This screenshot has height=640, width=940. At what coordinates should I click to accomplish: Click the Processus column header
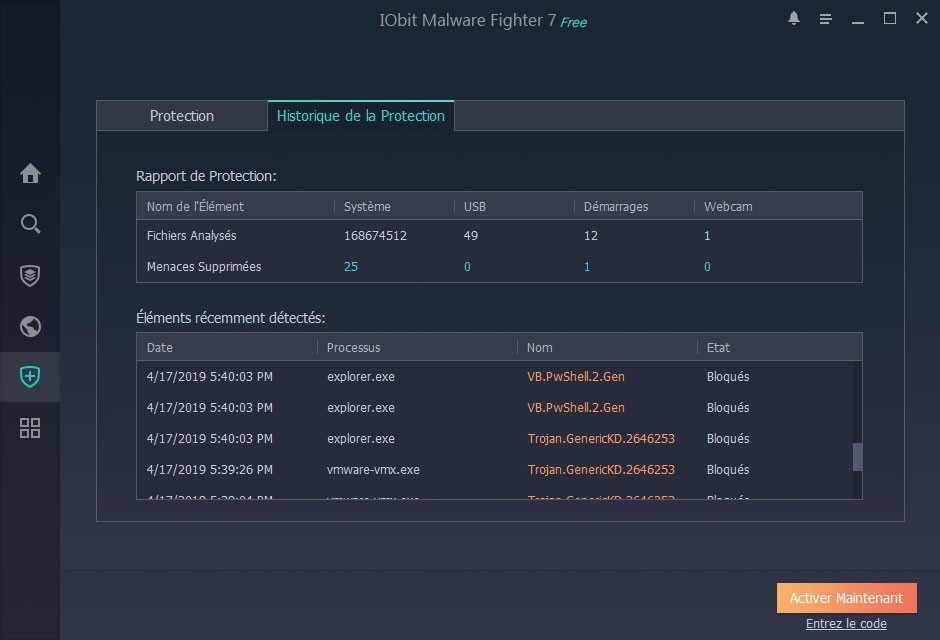click(x=417, y=348)
